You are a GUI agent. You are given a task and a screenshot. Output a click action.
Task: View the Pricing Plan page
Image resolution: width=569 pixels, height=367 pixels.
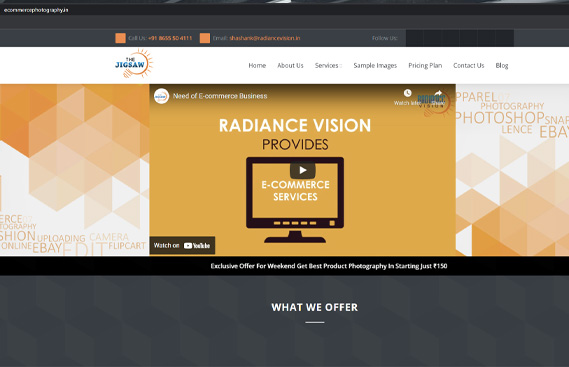[x=425, y=66]
